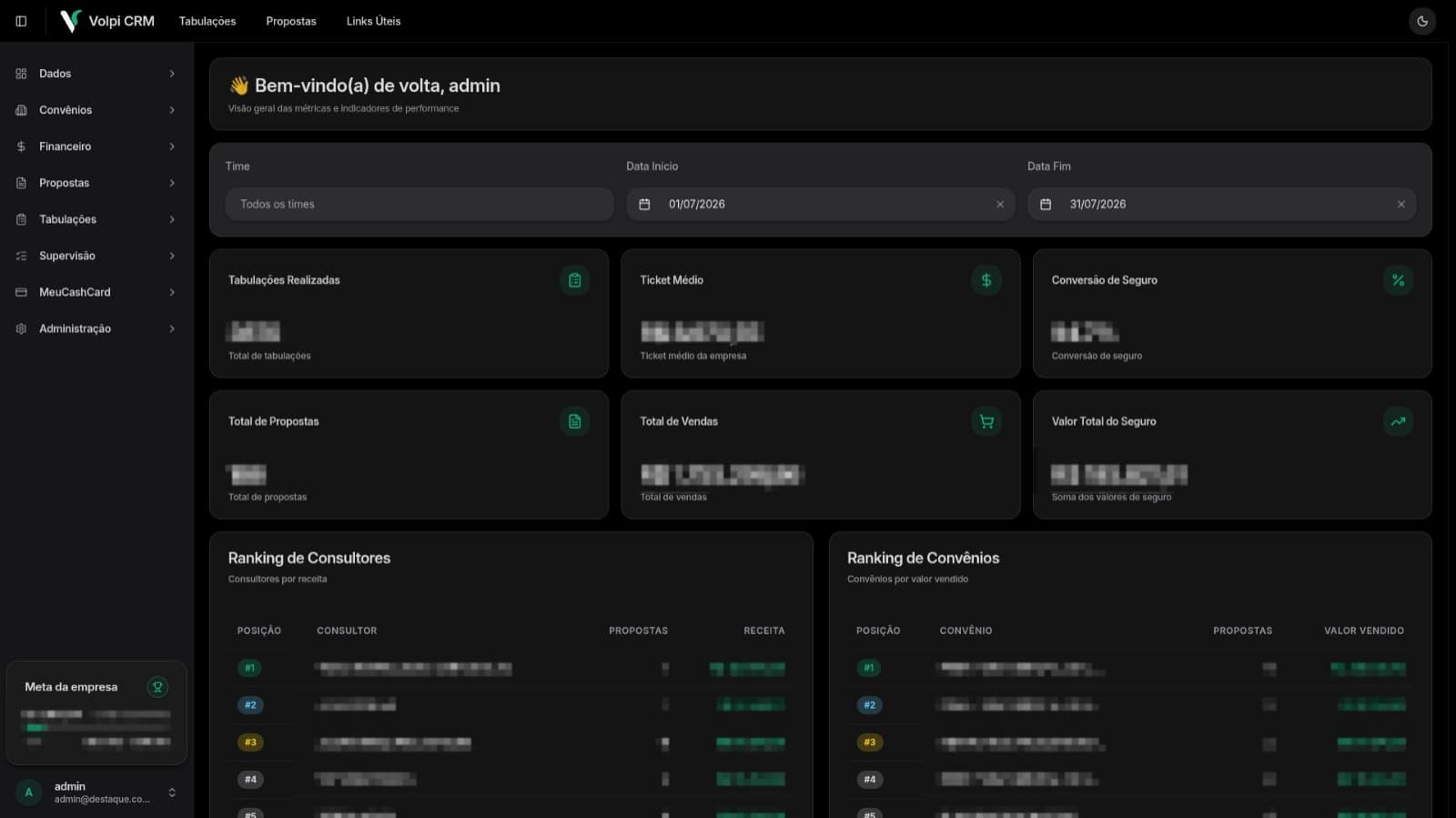Click the Dados sidebar grid icon
The height and width of the screenshot is (818, 1456).
21,74
